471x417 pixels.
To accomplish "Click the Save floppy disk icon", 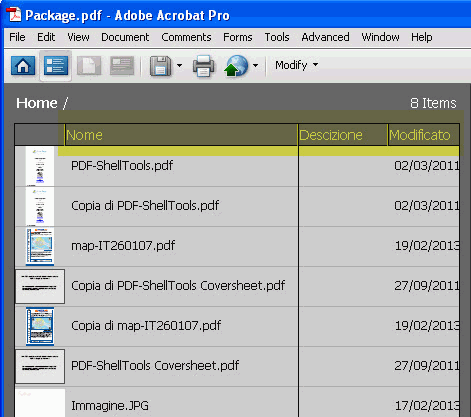I will pyautogui.click(x=161, y=66).
